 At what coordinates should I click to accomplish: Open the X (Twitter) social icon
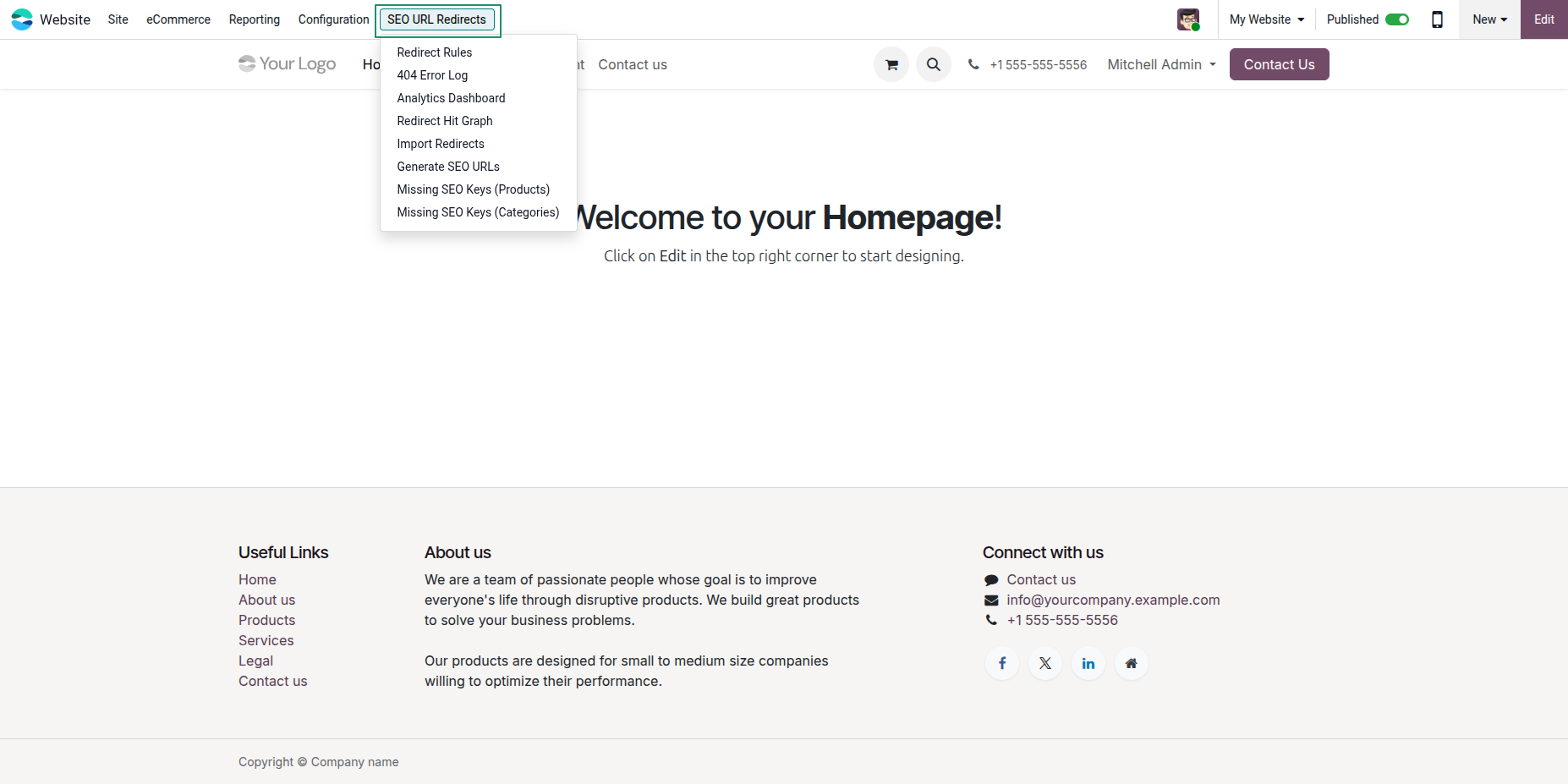pos(1045,663)
